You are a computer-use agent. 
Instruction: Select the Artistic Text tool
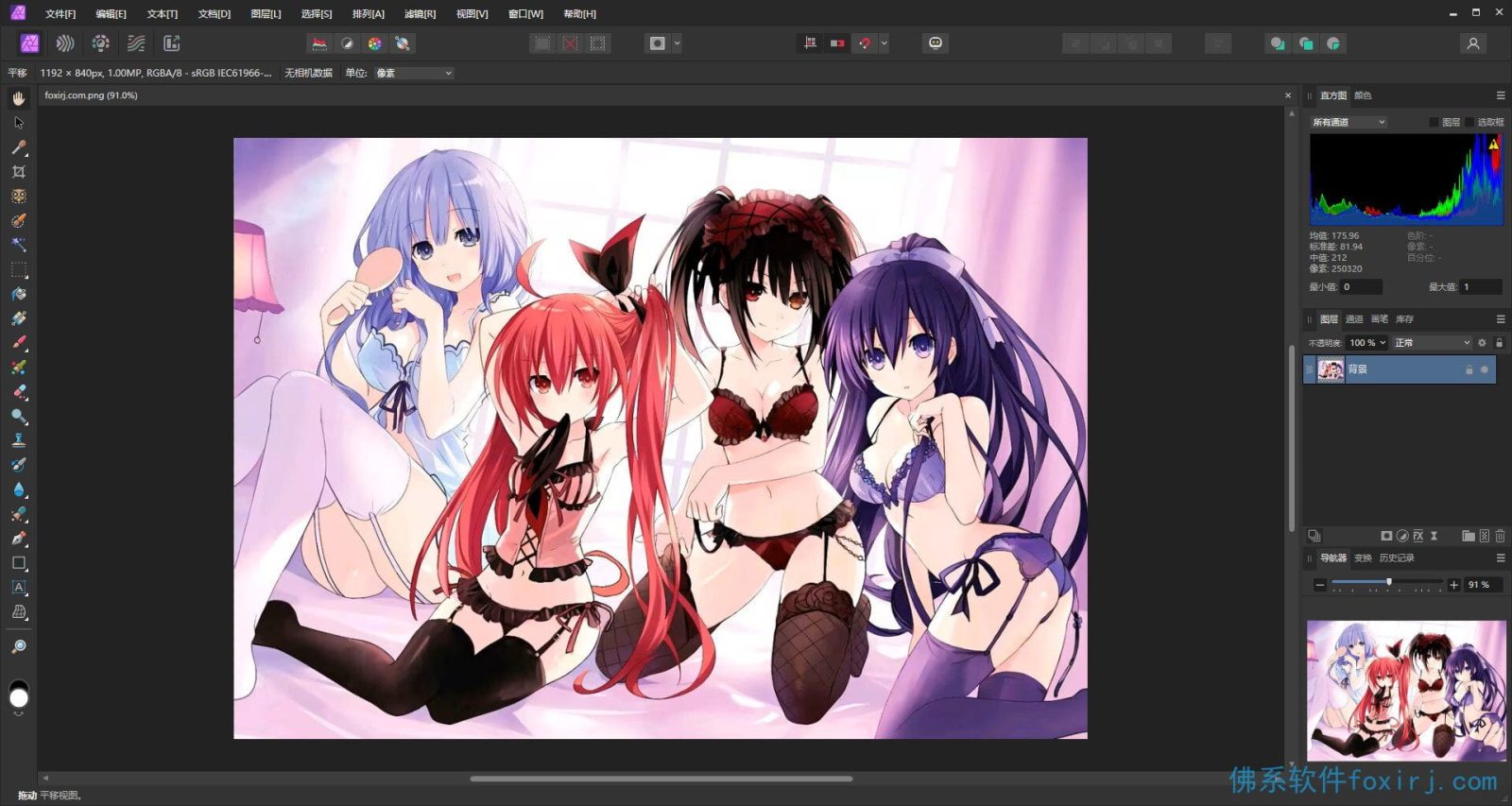point(19,588)
